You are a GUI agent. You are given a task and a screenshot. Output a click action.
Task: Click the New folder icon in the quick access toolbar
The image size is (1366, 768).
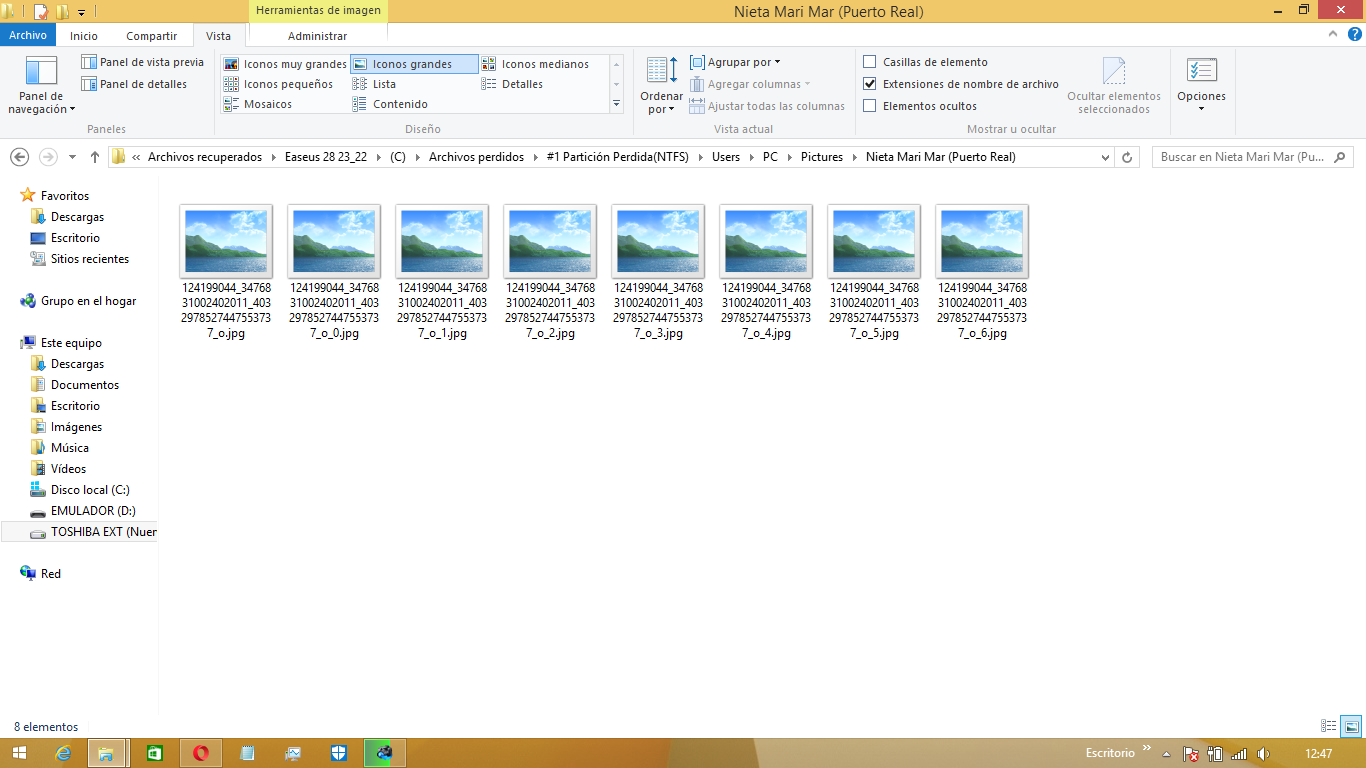point(62,12)
